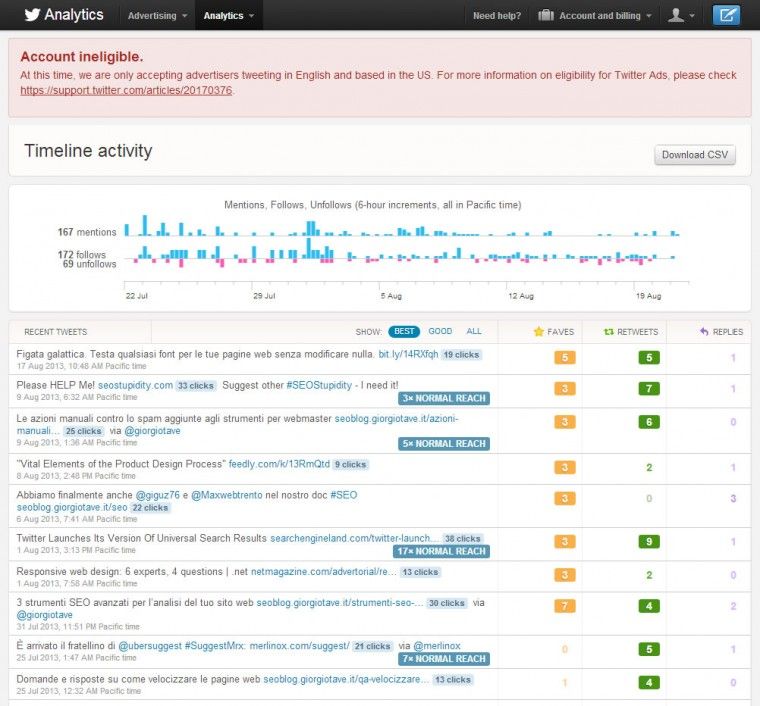Viewport: 760px width, 706px height.
Task: Click the reply arrow icon in Replies header
Action: [x=704, y=331]
